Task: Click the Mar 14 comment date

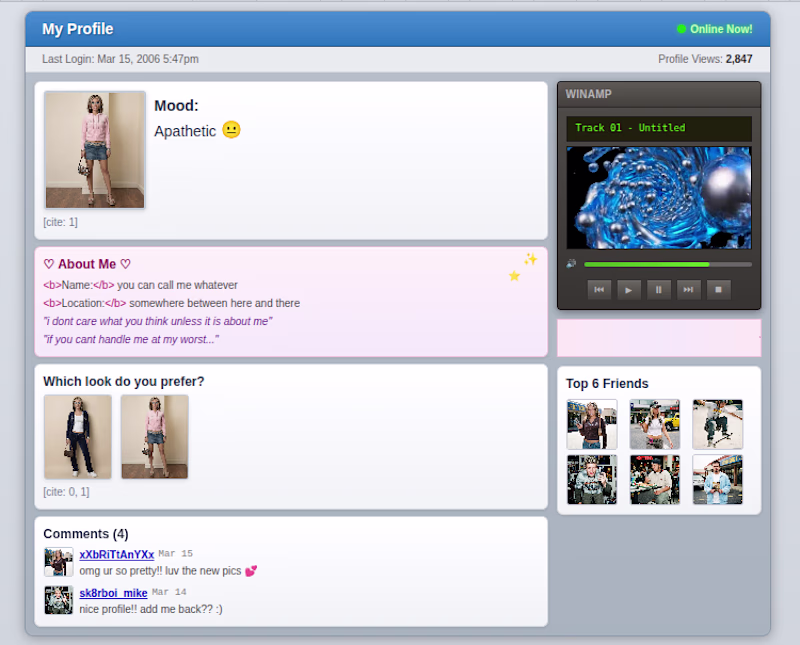Action: pyautogui.click(x=169, y=592)
